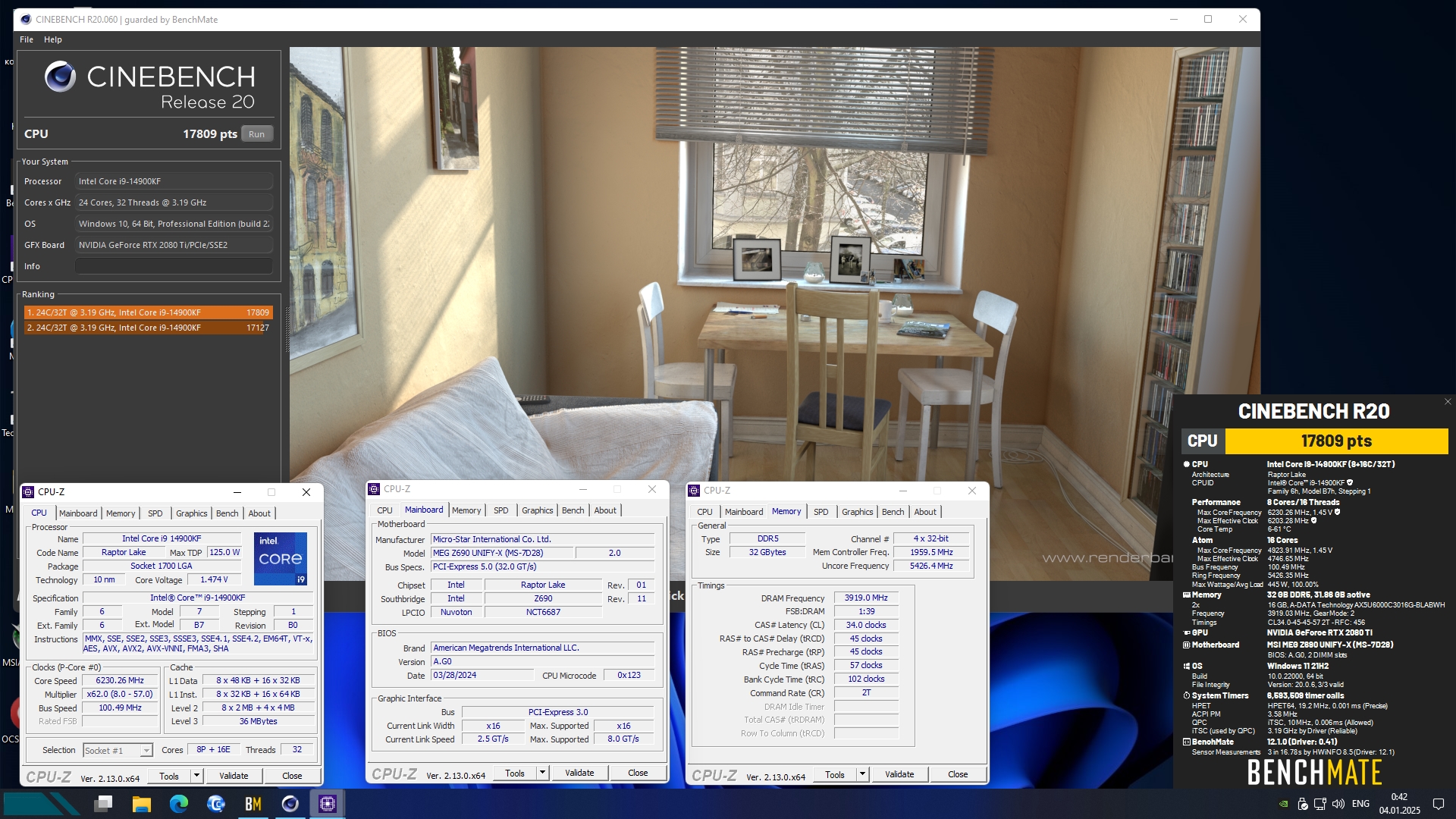This screenshot has height=819, width=1456.
Task: Click shield icon after 6230.26 MHz, 1.45 V
Action: (1337, 512)
